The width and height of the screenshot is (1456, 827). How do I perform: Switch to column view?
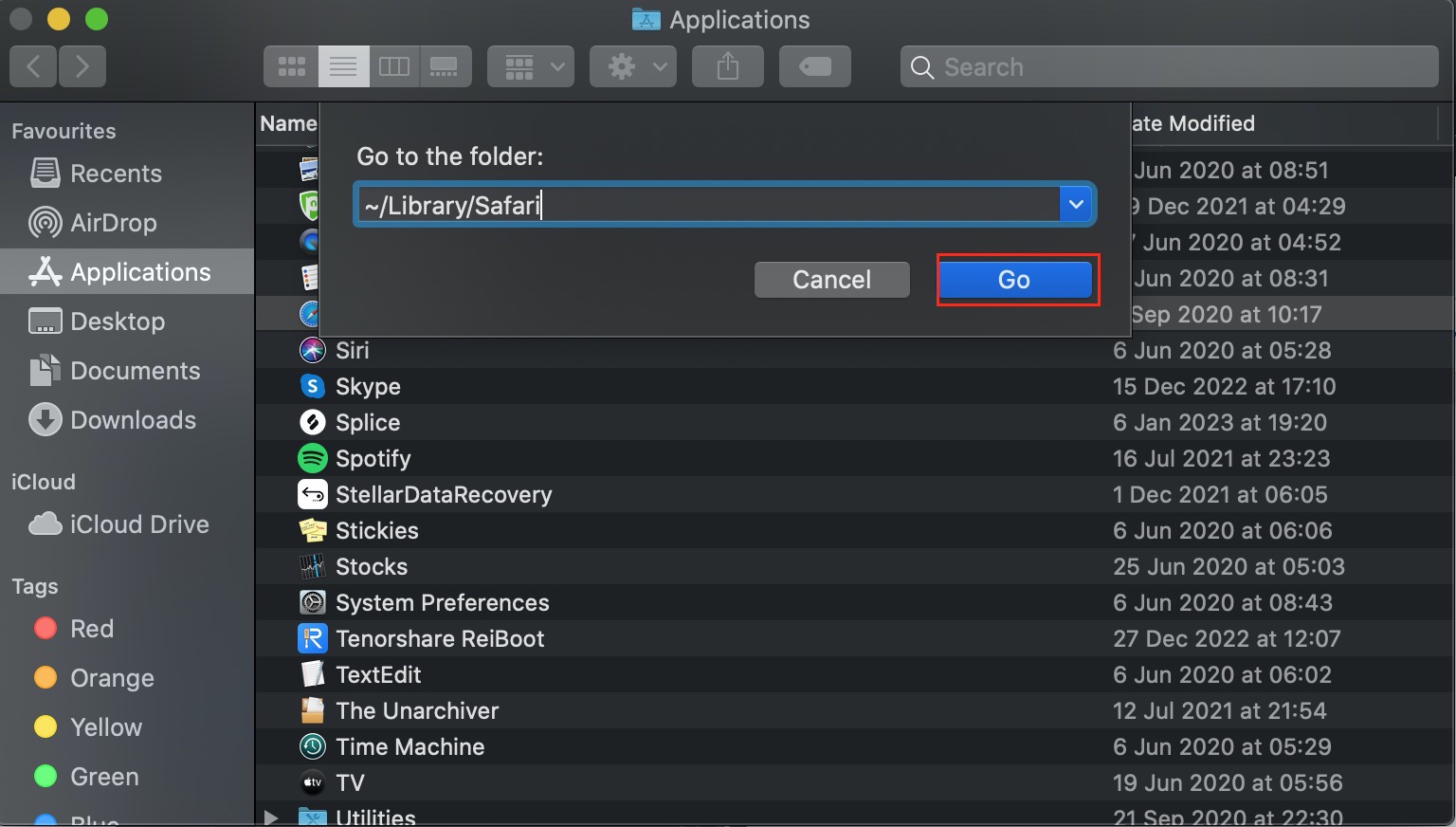[394, 66]
